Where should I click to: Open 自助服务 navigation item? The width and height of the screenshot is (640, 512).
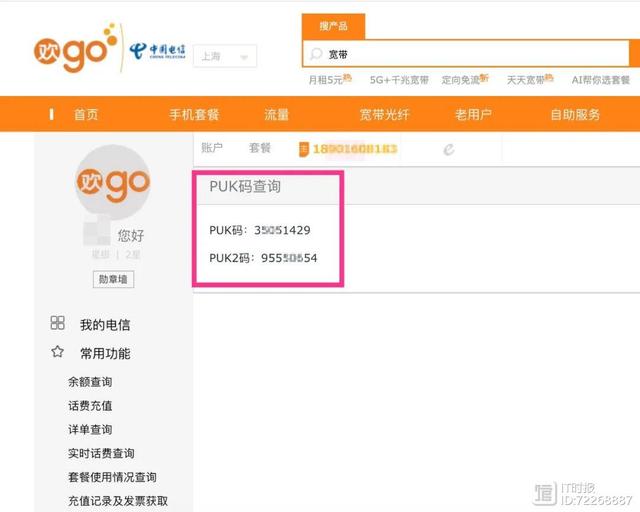[576, 114]
